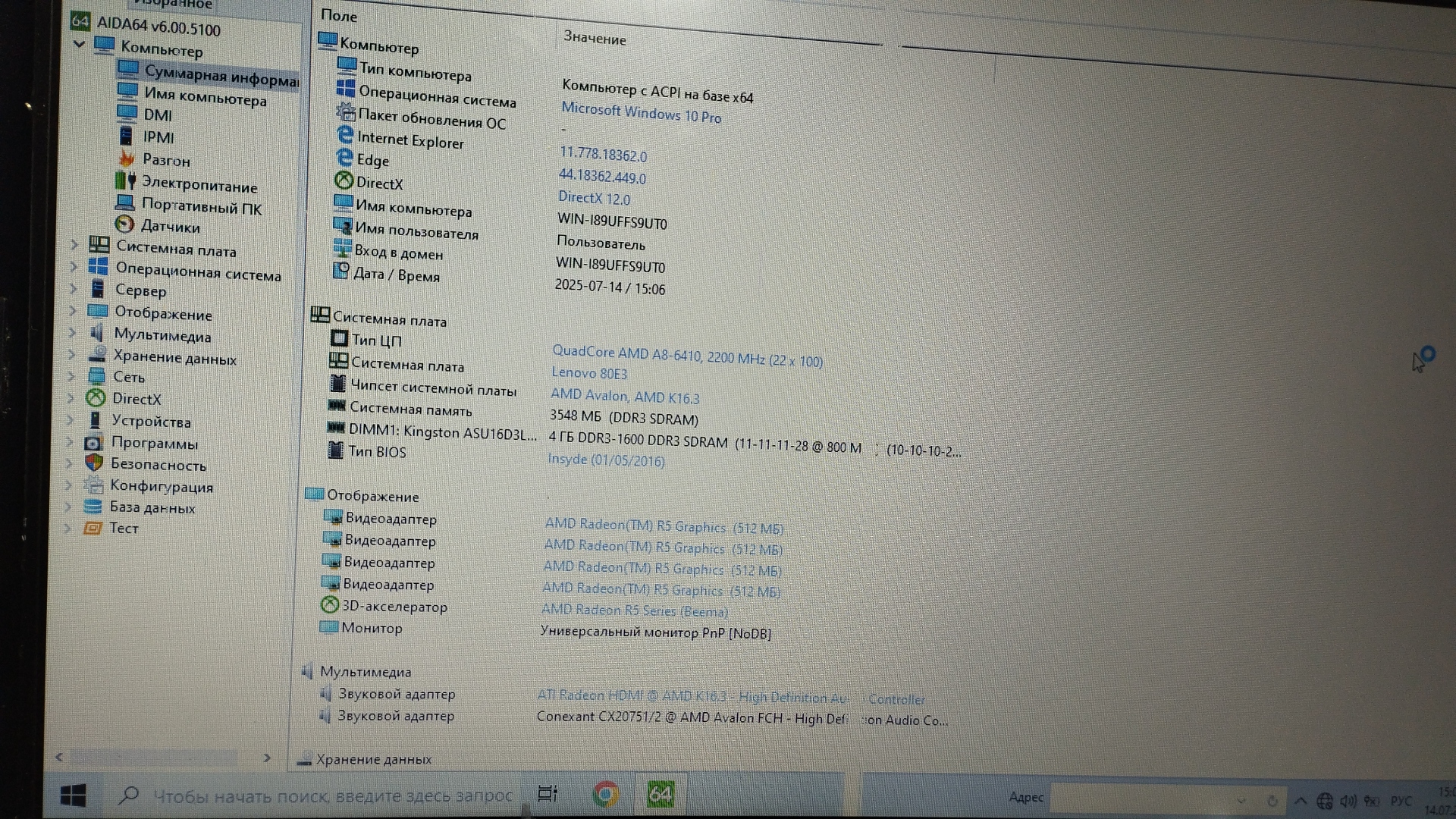Click the right arrow of tree scrollbar
Screen dimensions: 1456x819
click(267, 758)
